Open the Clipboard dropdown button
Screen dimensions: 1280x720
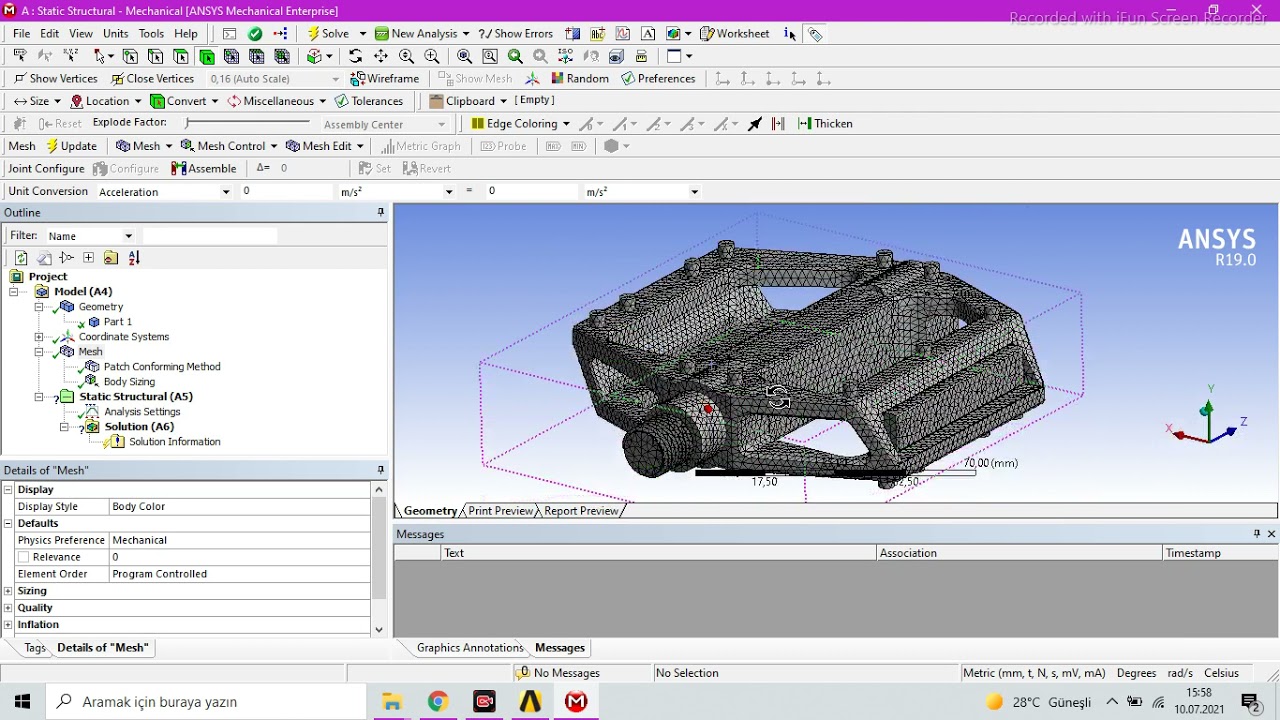tap(468, 101)
